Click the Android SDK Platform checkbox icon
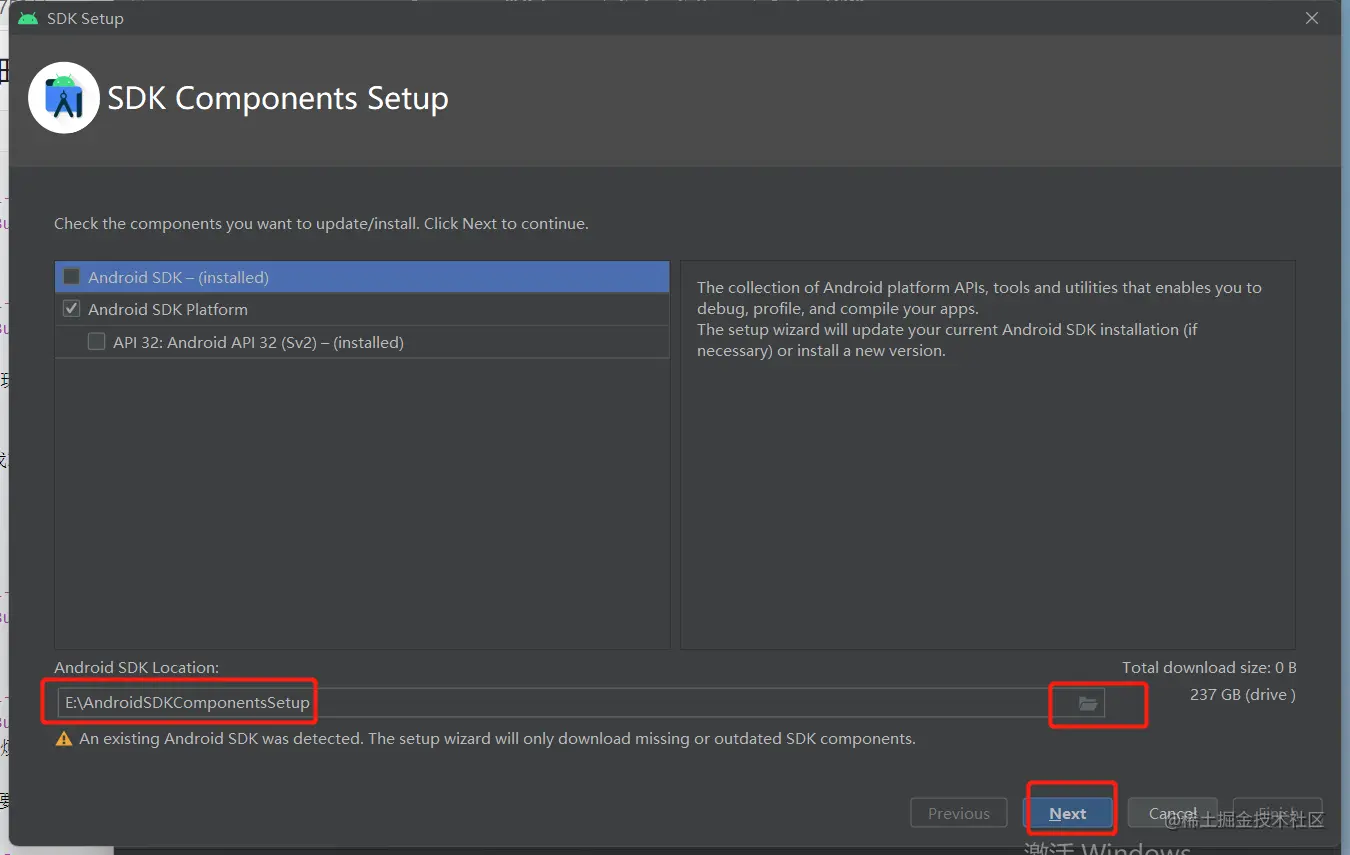The width and height of the screenshot is (1350, 855). 70,308
